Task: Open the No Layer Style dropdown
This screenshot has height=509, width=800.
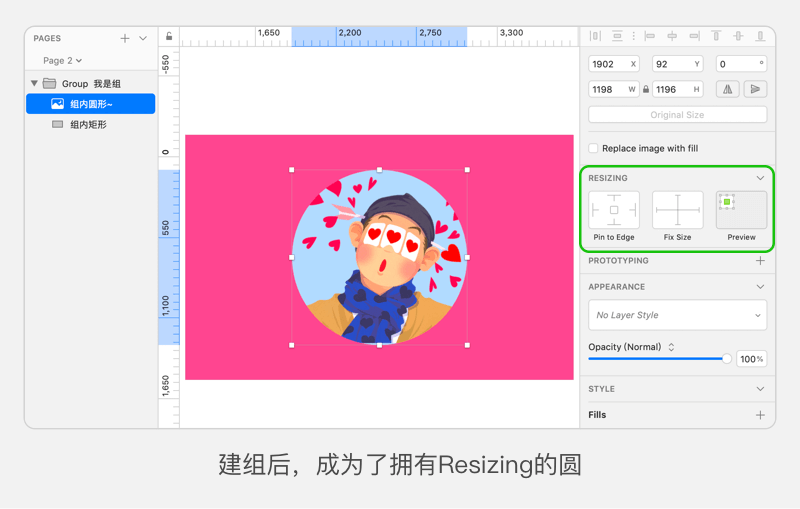Action: click(677, 315)
